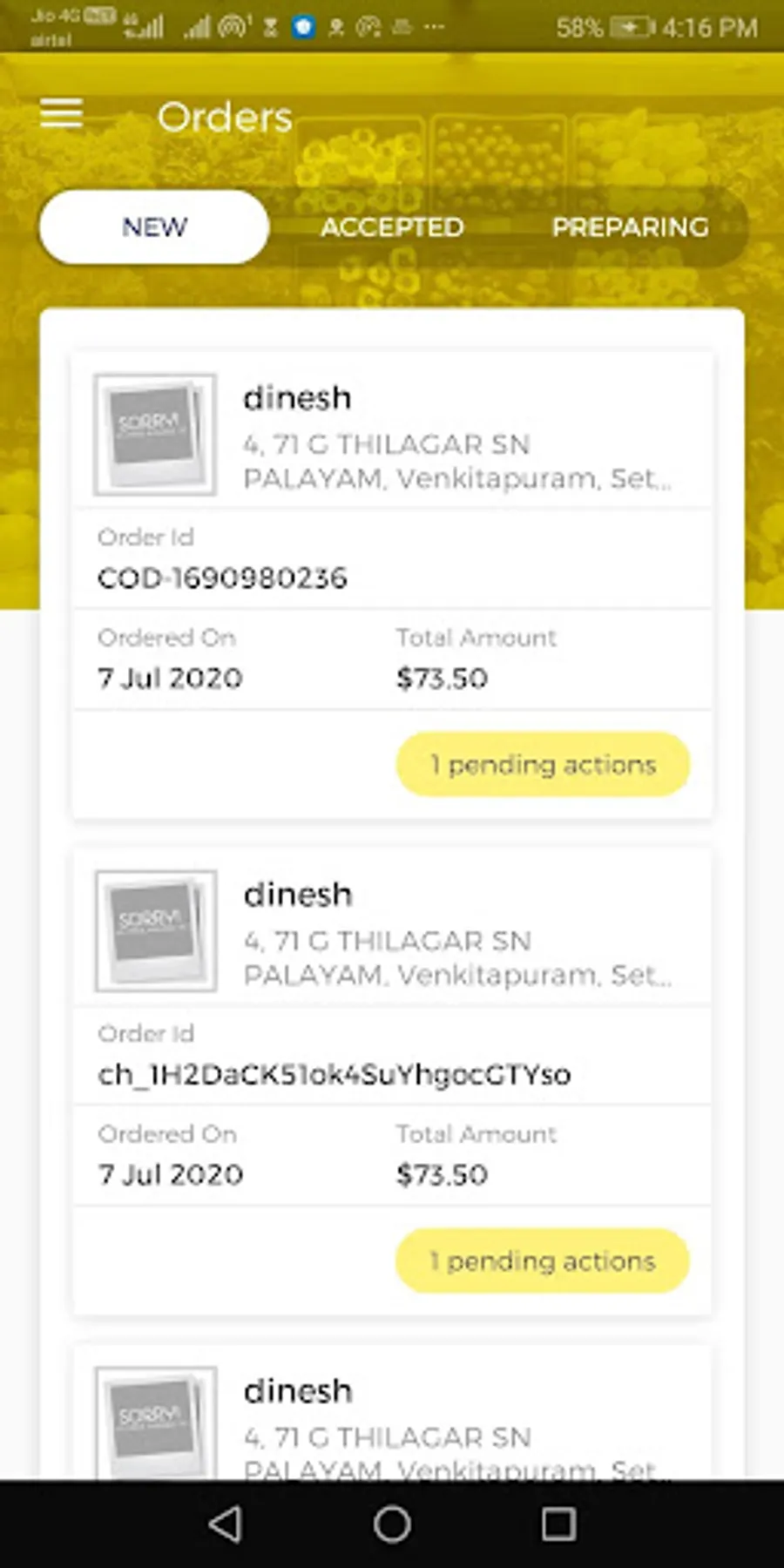Tap the three-dots overflow in status bar
The width and height of the screenshot is (784, 1568).
pos(434,27)
